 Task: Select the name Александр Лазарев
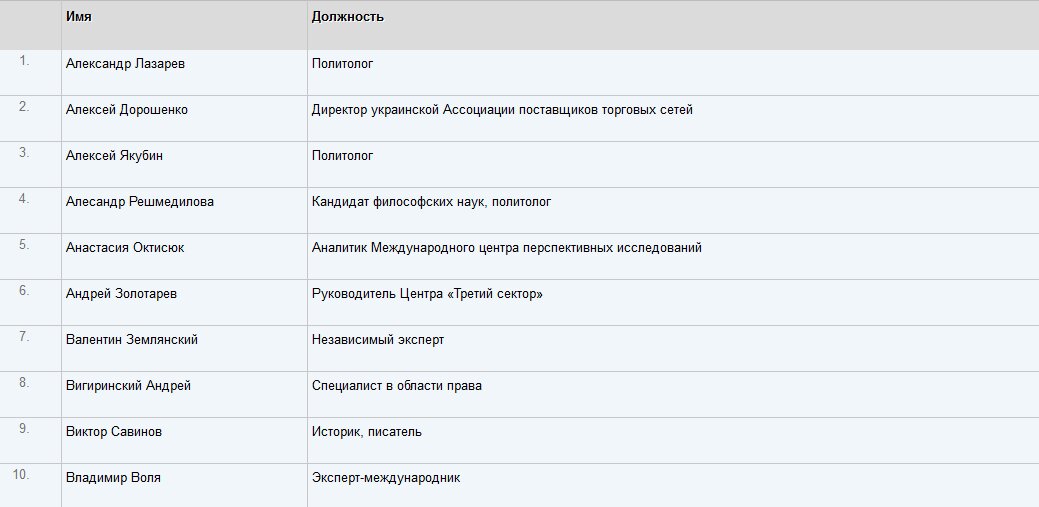click(125, 64)
